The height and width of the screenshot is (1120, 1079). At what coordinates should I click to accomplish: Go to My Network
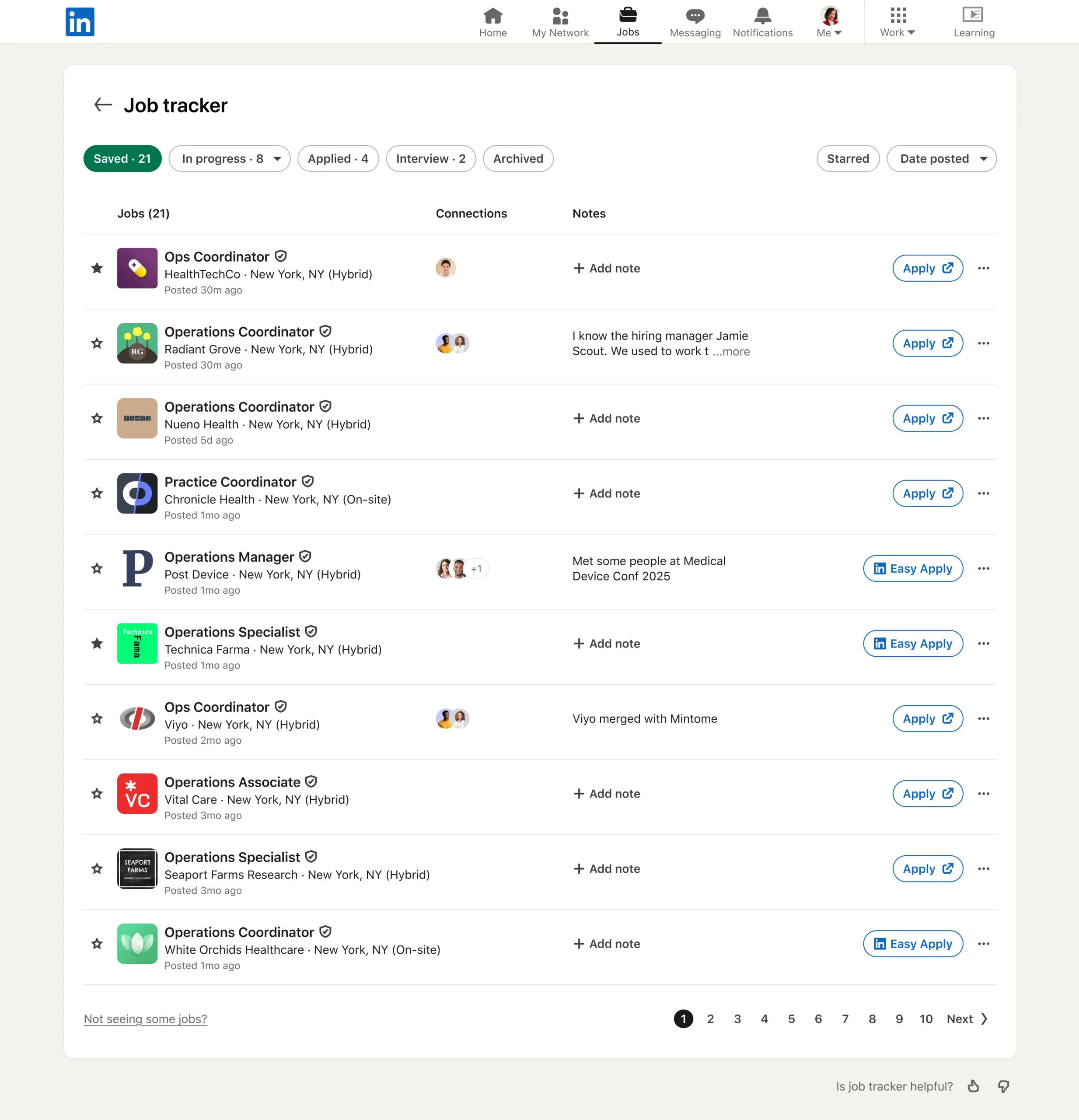tap(559, 21)
